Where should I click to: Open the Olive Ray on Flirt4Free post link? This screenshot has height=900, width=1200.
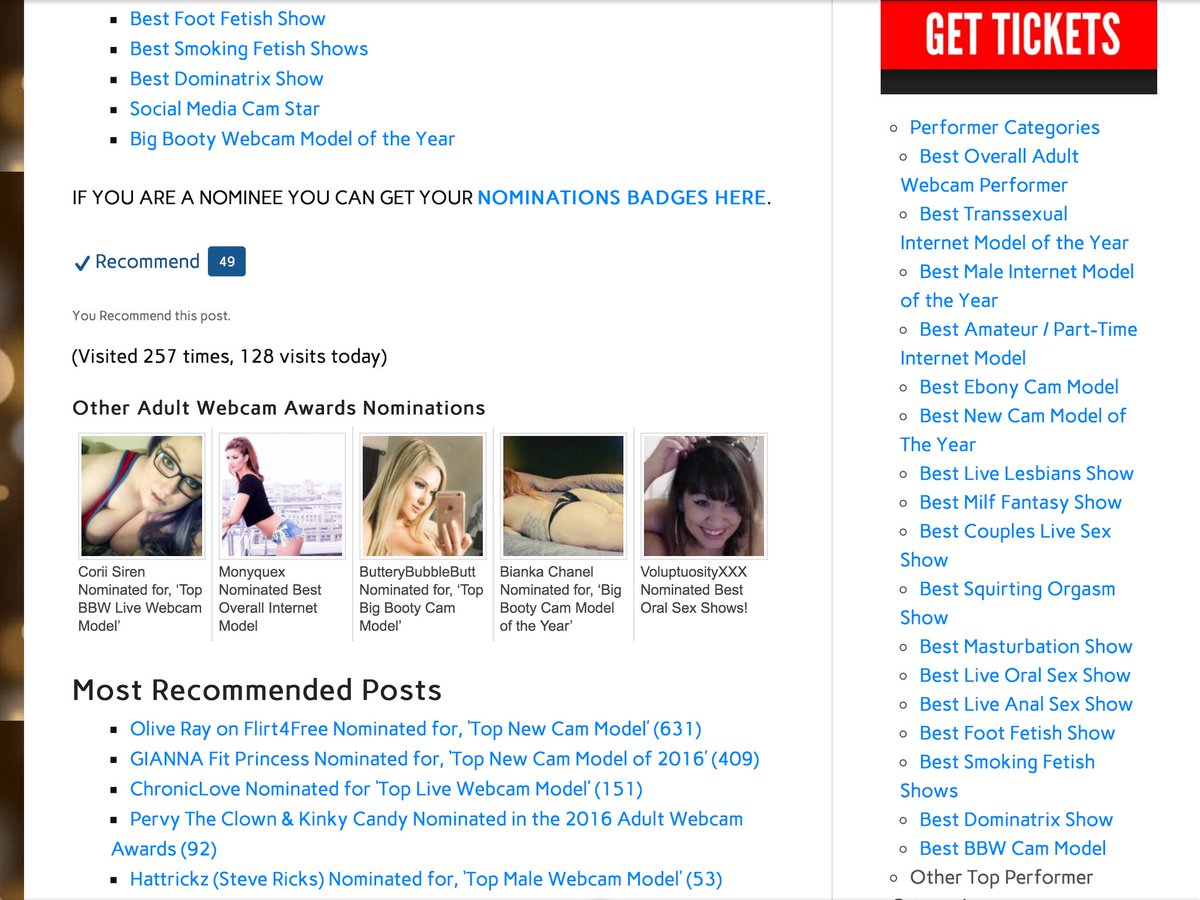[416, 729]
